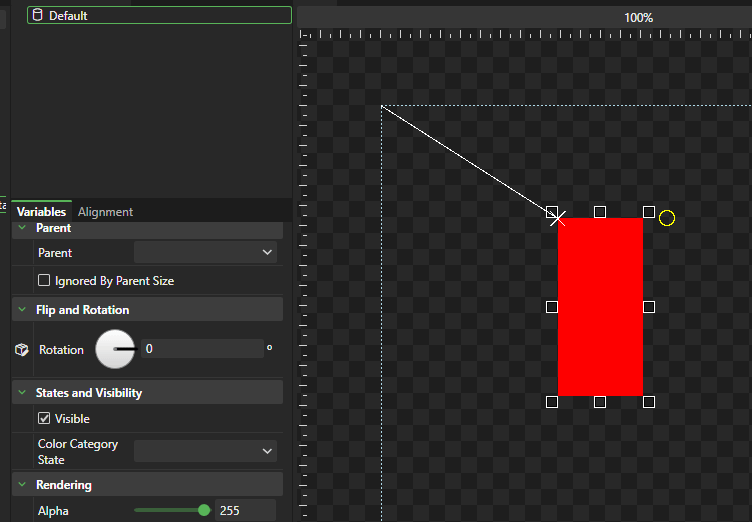752x522 pixels.
Task: Enable the Ignored By Parent Size checkbox
Action: coord(44,281)
